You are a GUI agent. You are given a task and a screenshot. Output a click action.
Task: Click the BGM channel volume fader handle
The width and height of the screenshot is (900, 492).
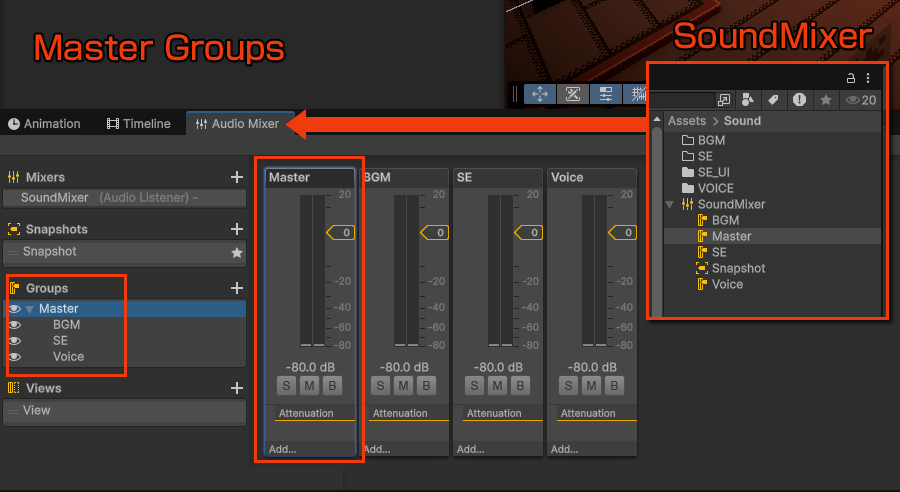(x=434, y=233)
